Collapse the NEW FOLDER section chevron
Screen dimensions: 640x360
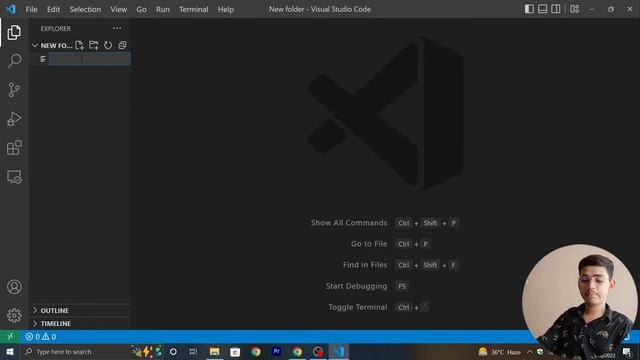click(35, 45)
